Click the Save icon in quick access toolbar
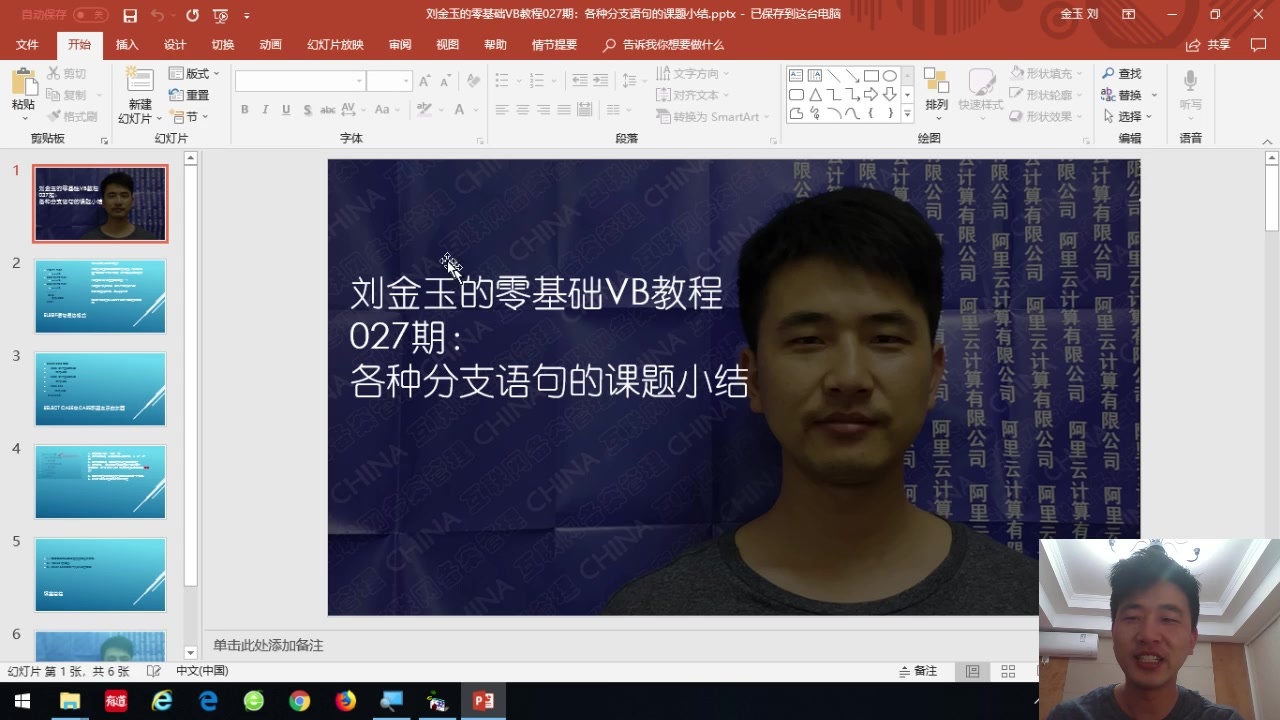 (x=130, y=15)
